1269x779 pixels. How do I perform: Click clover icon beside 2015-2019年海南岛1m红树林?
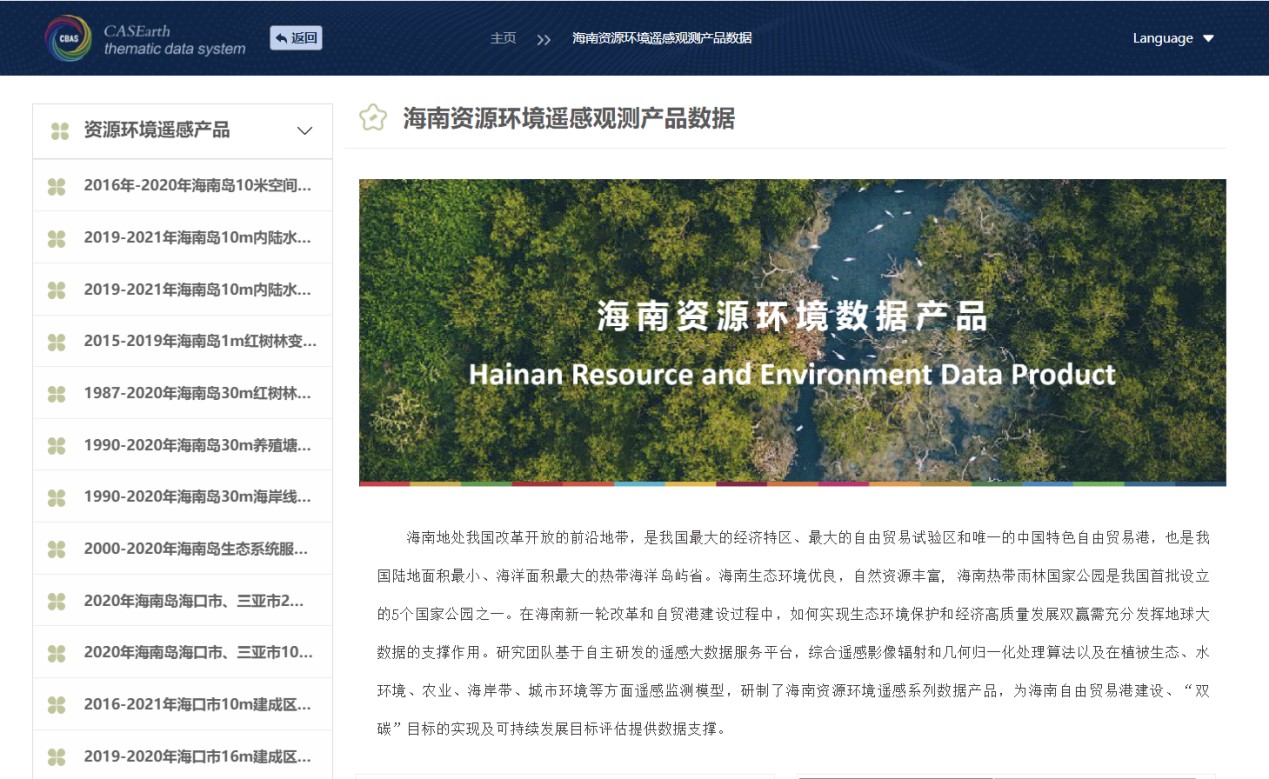[x=57, y=341]
